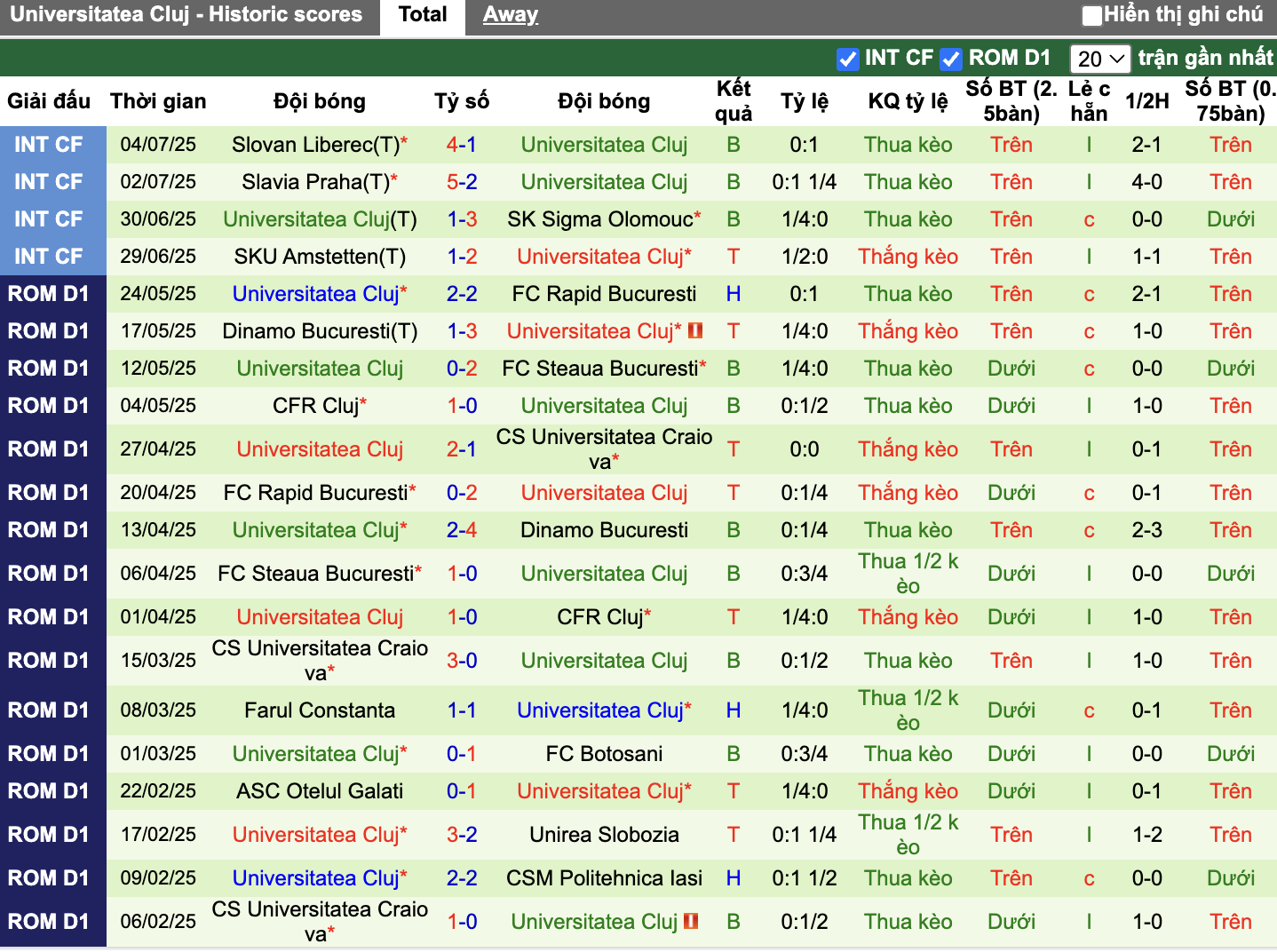Click CS Universitatea Craiova on 27/04/25 row

pyautogui.click(x=604, y=449)
